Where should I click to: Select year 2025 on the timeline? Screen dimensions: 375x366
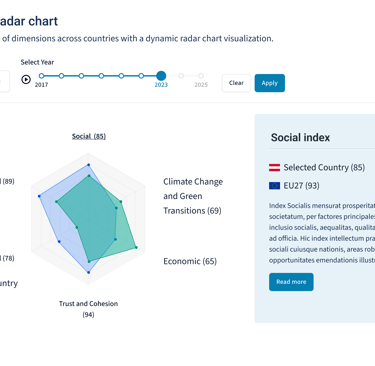click(201, 76)
